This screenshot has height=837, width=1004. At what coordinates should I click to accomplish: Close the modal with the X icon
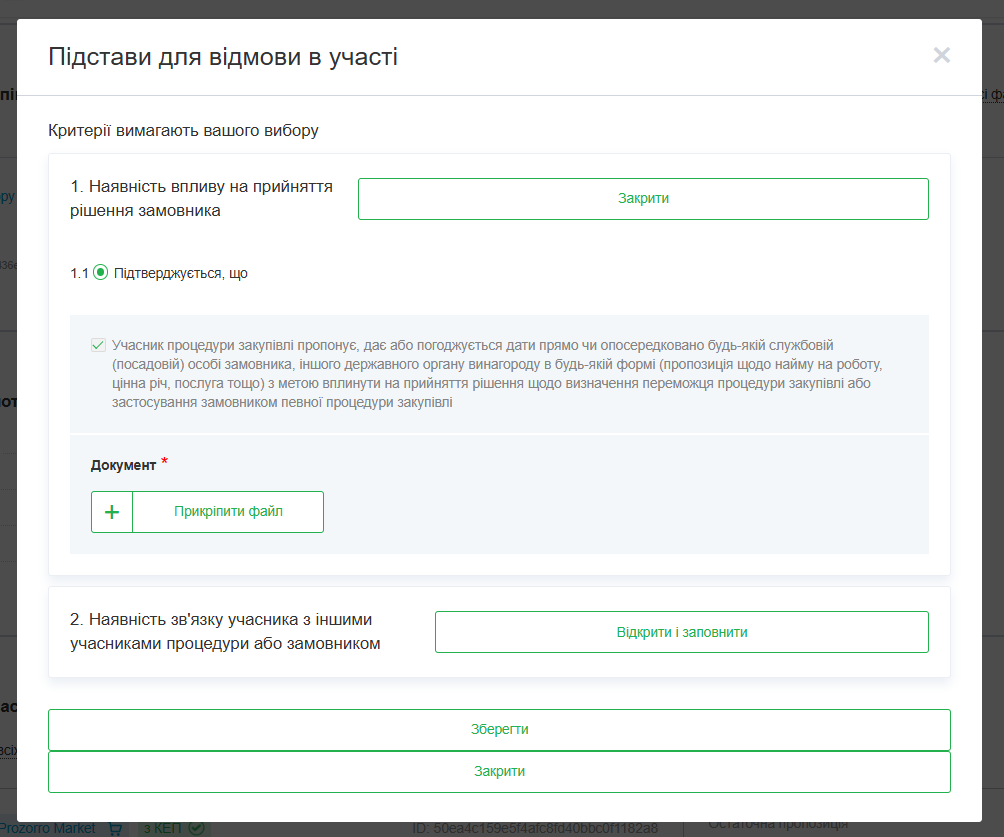click(x=941, y=56)
